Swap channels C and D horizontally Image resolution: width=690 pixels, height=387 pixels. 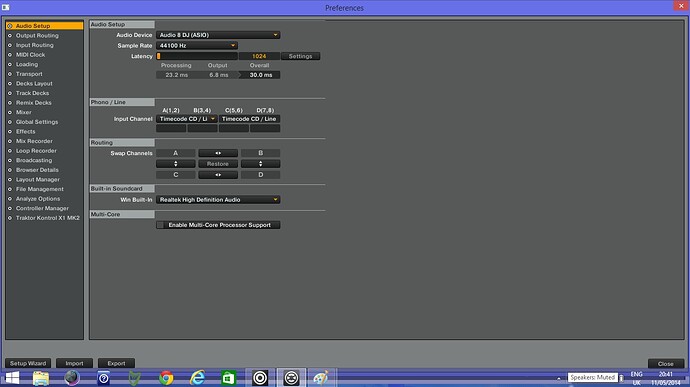point(218,175)
